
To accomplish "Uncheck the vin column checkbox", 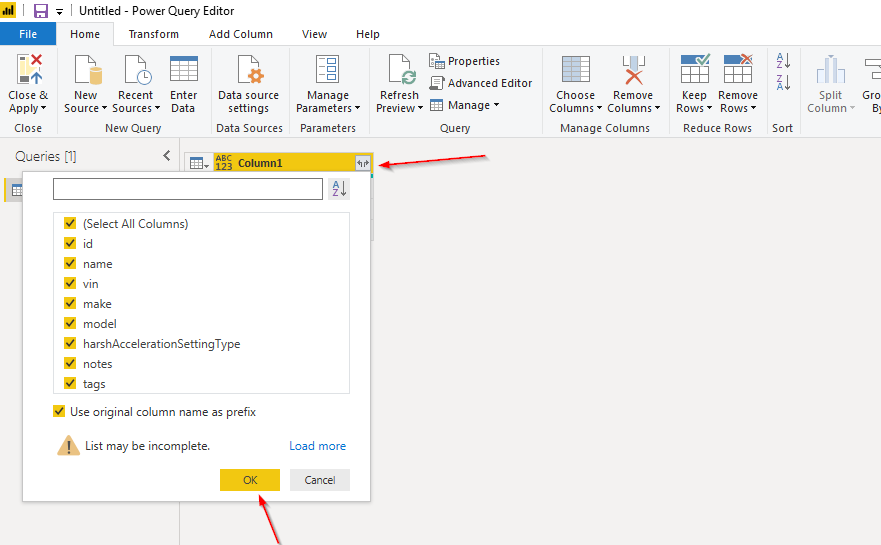I will 70,284.
